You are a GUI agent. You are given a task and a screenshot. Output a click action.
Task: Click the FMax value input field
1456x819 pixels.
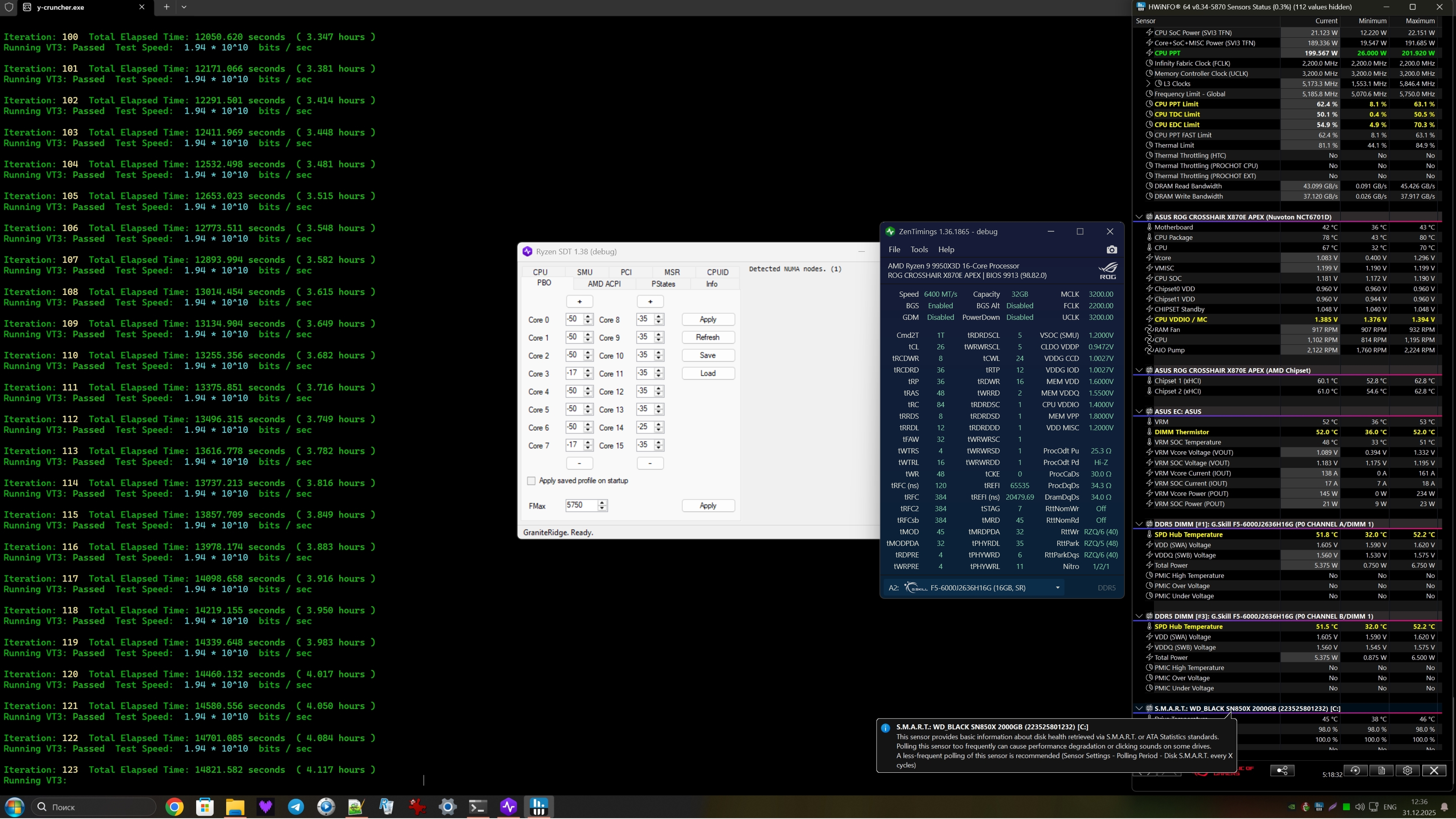point(580,505)
